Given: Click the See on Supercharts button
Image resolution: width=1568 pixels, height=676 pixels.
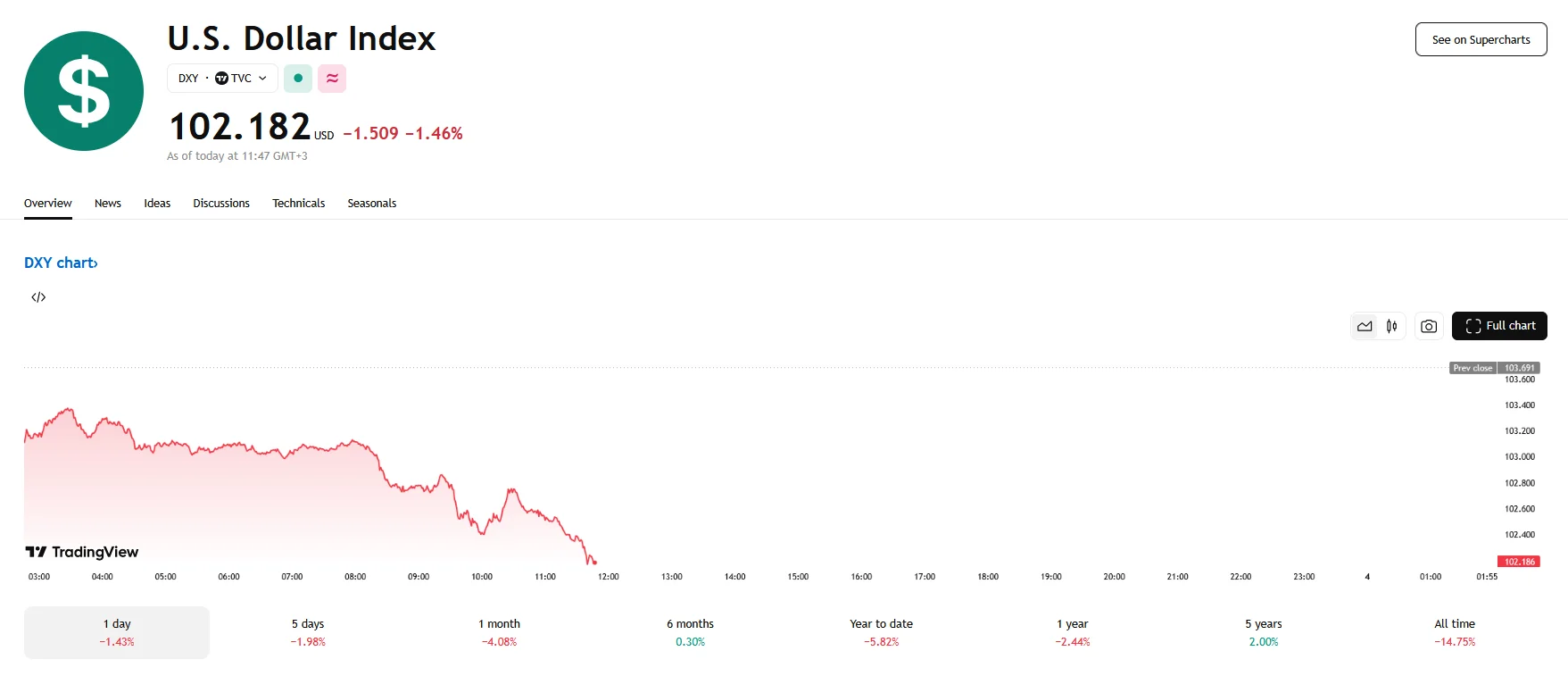Looking at the screenshot, I should 1481,40.
